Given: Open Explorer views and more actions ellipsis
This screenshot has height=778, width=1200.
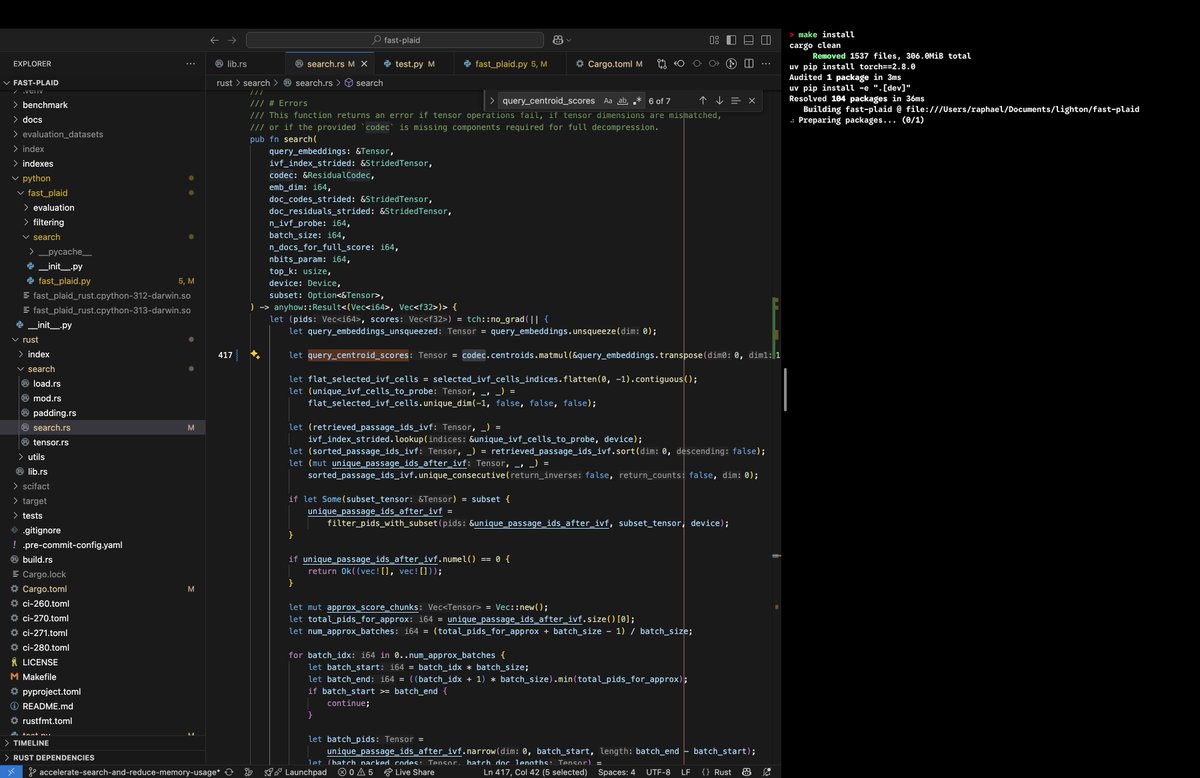Looking at the screenshot, I should 191,63.
